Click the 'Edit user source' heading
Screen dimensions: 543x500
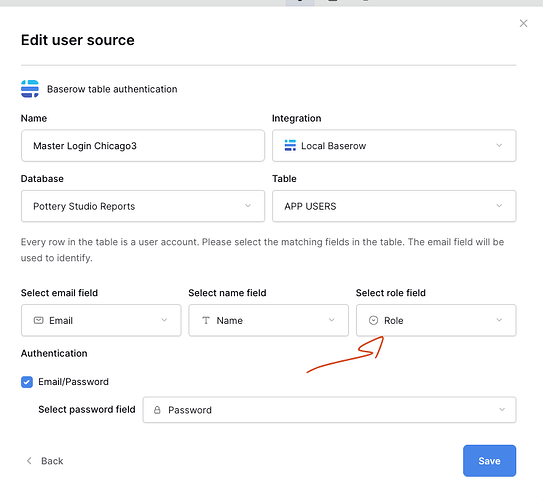78,40
